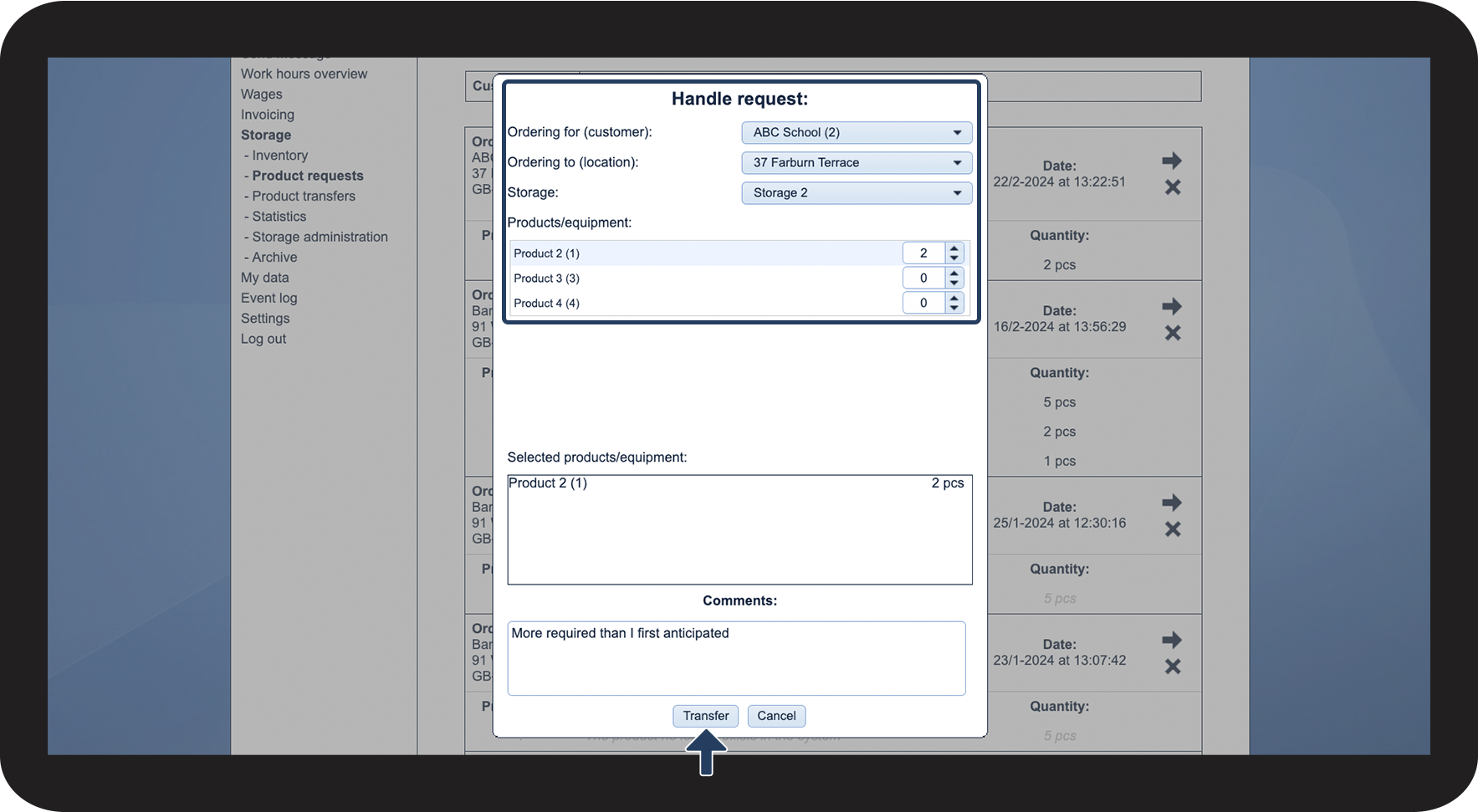Click the Comments text area
The width and height of the screenshot is (1478, 812).
[736, 658]
